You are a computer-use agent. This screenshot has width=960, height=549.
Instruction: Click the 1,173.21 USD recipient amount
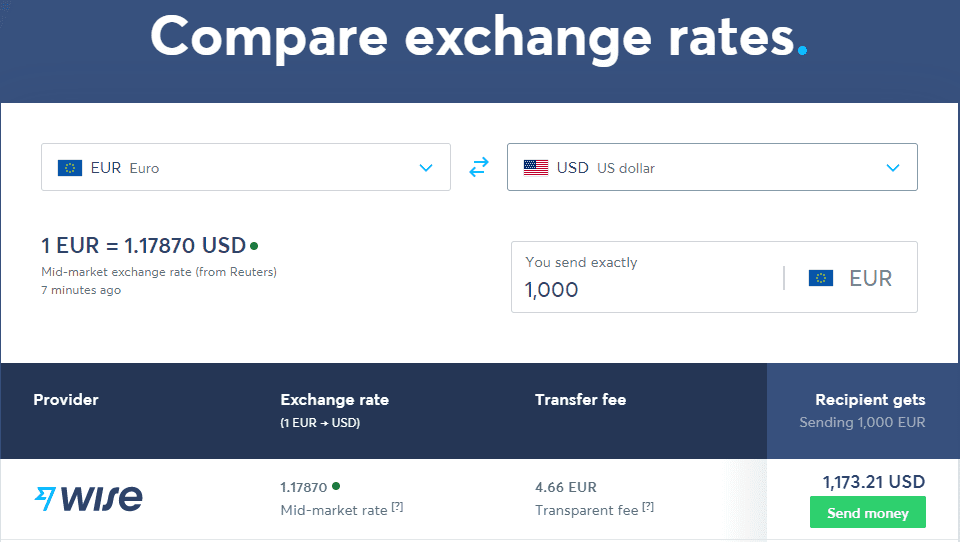click(874, 482)
